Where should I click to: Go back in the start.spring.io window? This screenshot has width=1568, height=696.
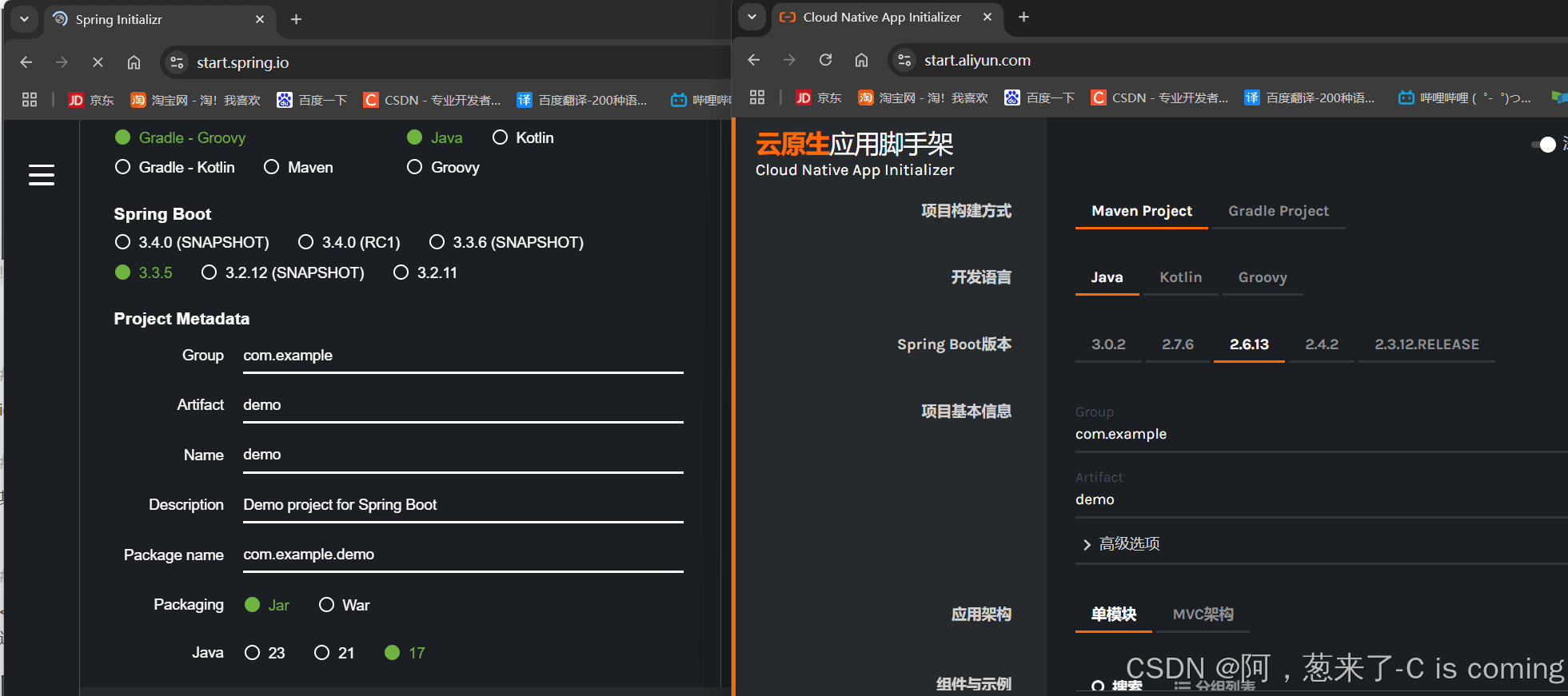click(x=26, y=62)
